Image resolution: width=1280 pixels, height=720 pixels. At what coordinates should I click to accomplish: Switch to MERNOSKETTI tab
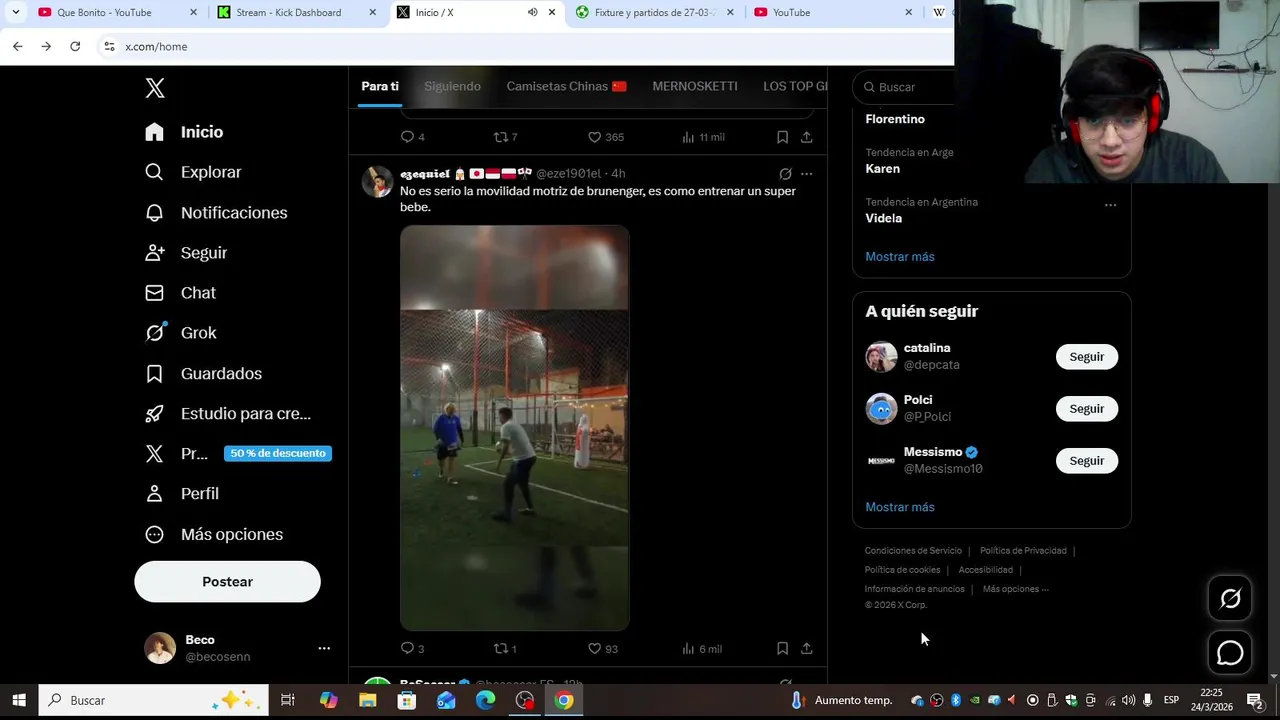coord(695,86)
